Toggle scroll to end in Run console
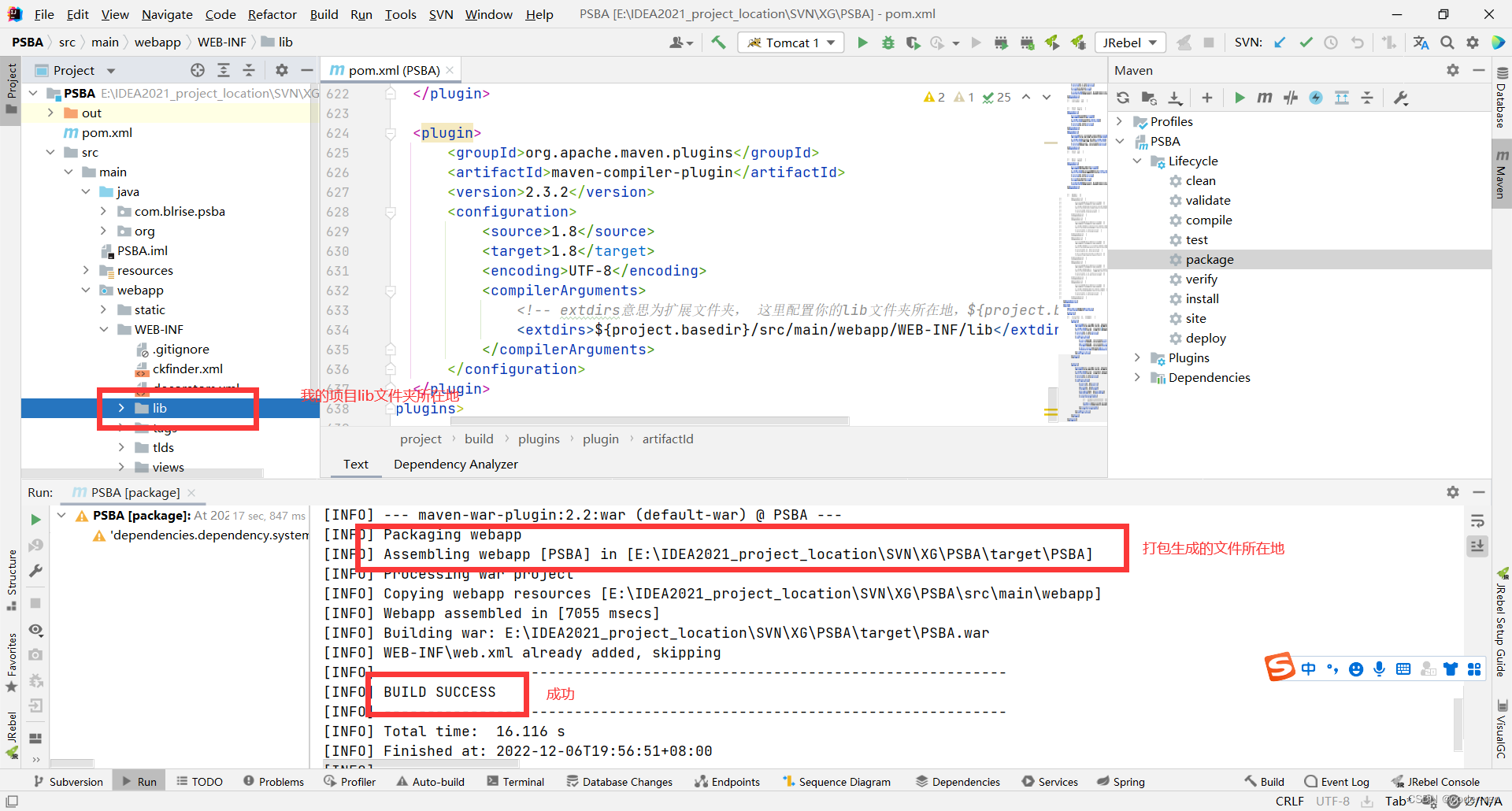Screen dimensions: 1512x811 1477,546
